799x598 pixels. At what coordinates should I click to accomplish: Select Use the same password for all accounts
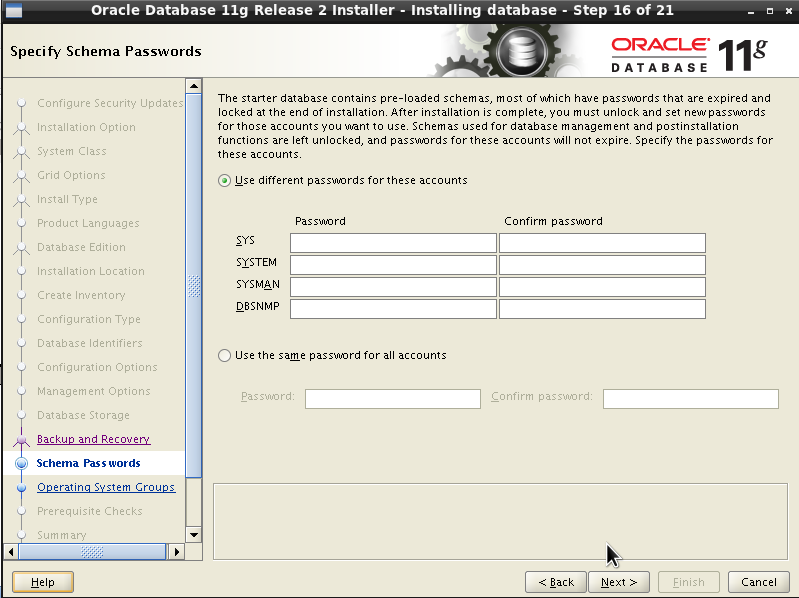tap(224, 356)
